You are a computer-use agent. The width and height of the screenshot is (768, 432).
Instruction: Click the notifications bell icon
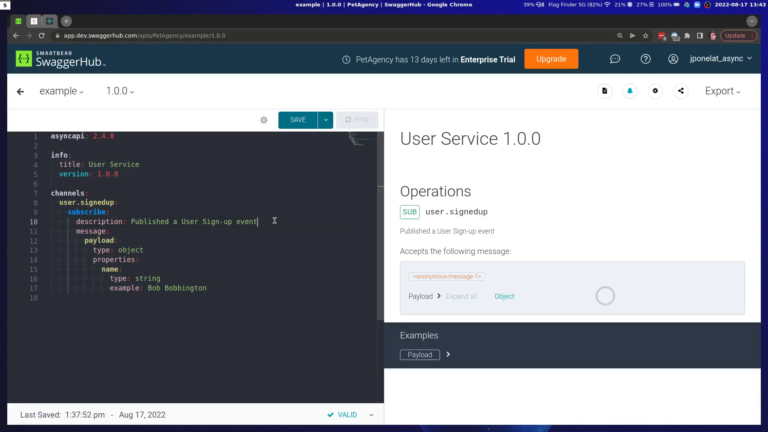pyautogui.click(x=630, y=91)
